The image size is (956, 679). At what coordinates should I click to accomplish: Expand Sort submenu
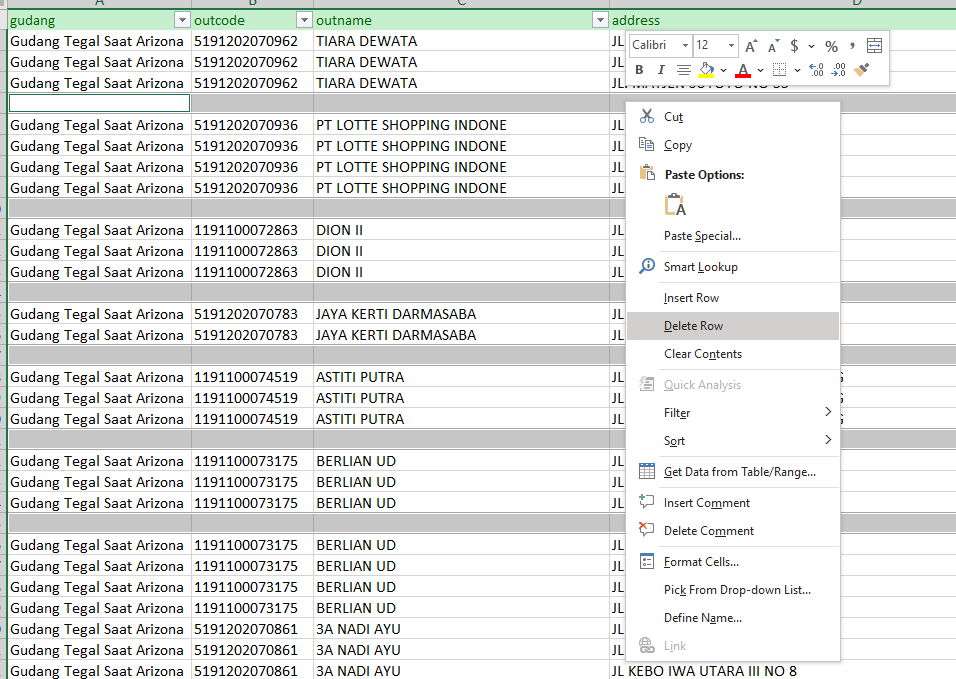[x=733, y=441]
